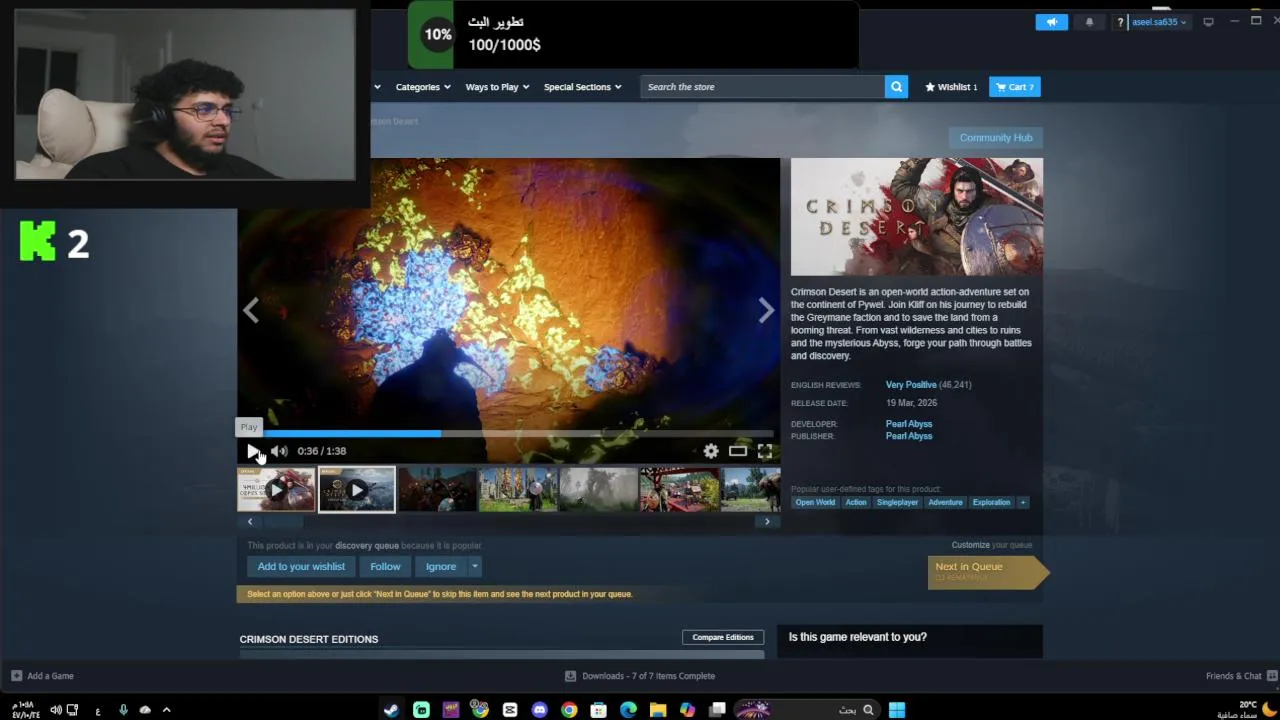Click the Very Positive reviews link
The width and height of the screenshot is (1280, 720).
(911, 385)
